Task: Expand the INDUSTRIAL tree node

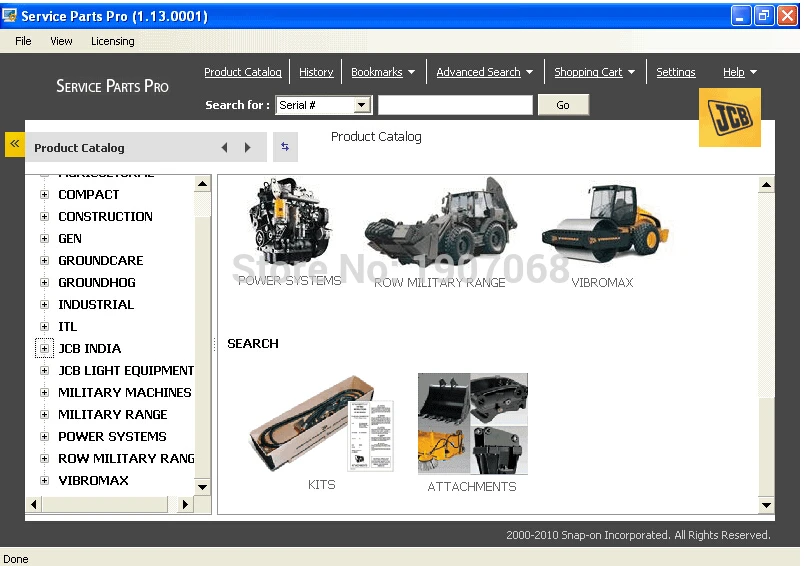Action: pos(45,305)
